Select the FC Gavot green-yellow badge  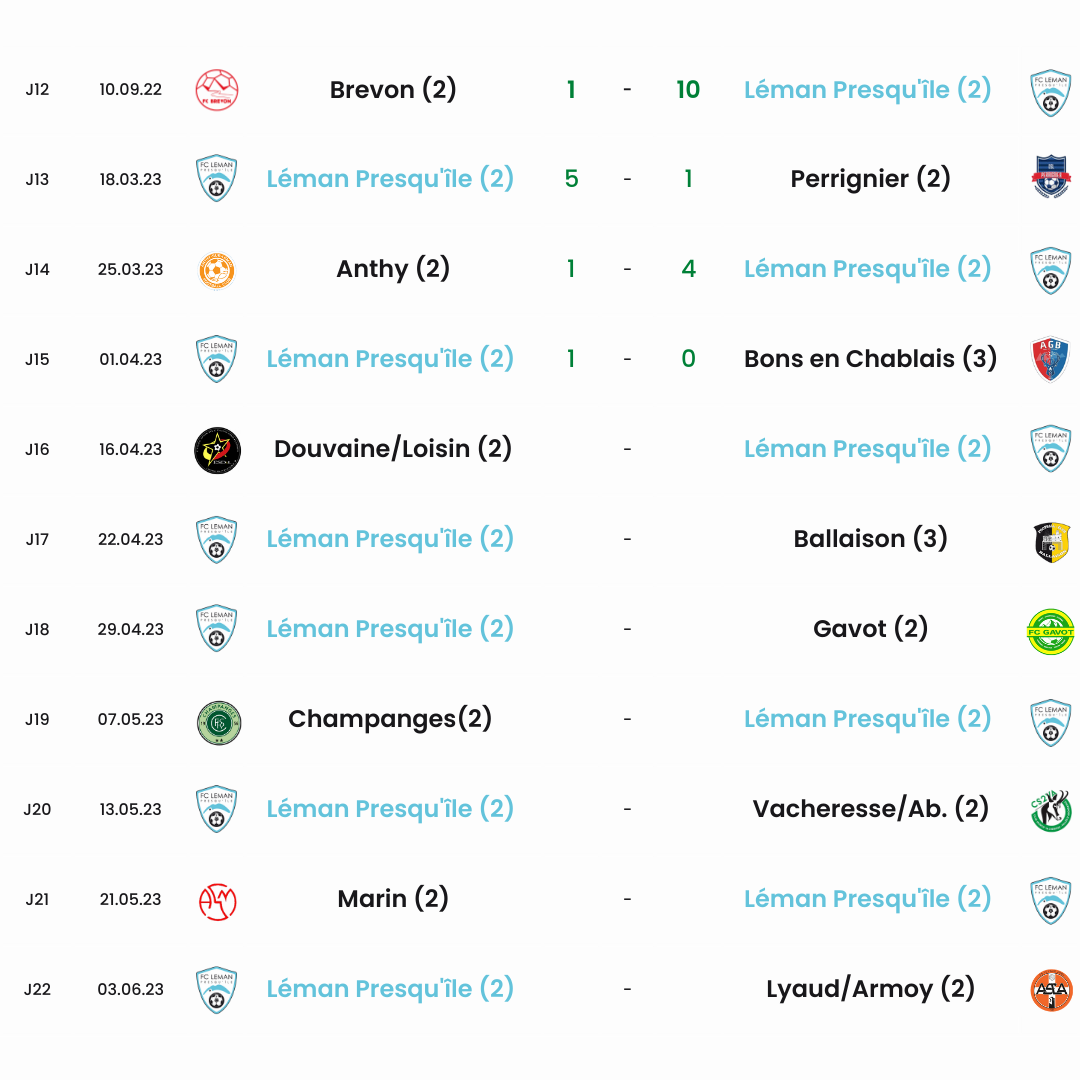1050,632
